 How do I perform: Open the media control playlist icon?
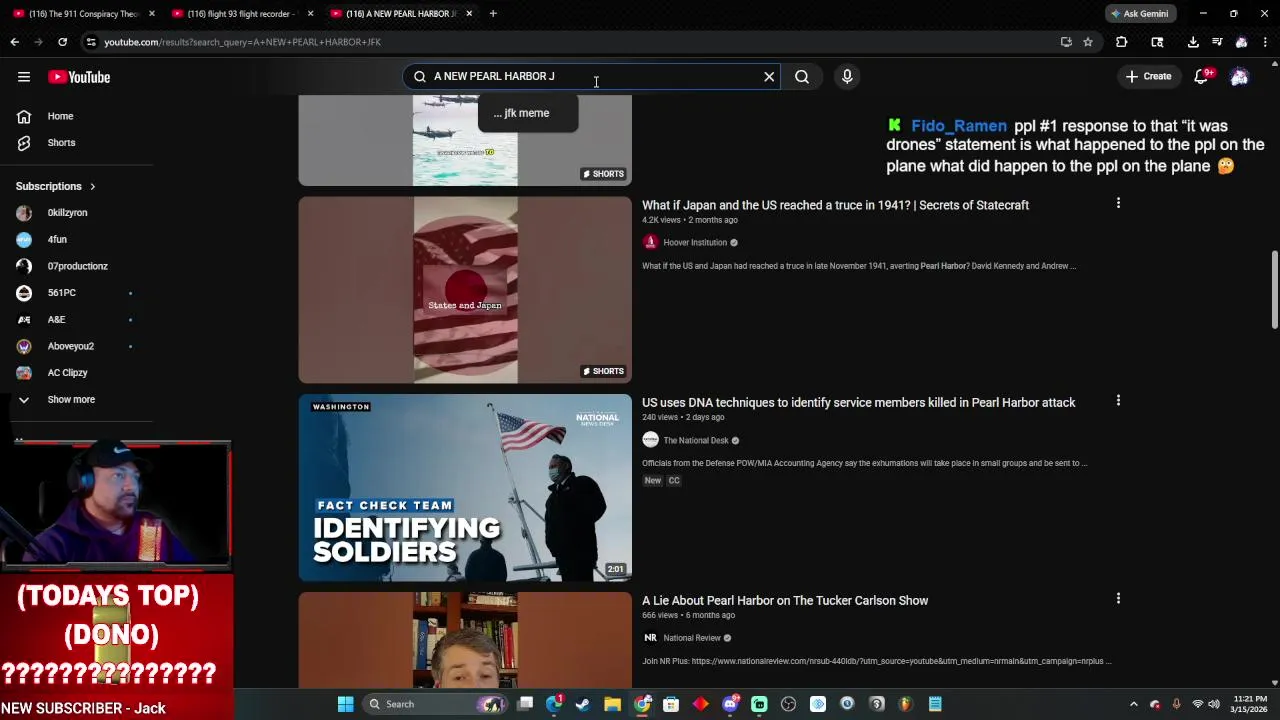coord(1217,42)
